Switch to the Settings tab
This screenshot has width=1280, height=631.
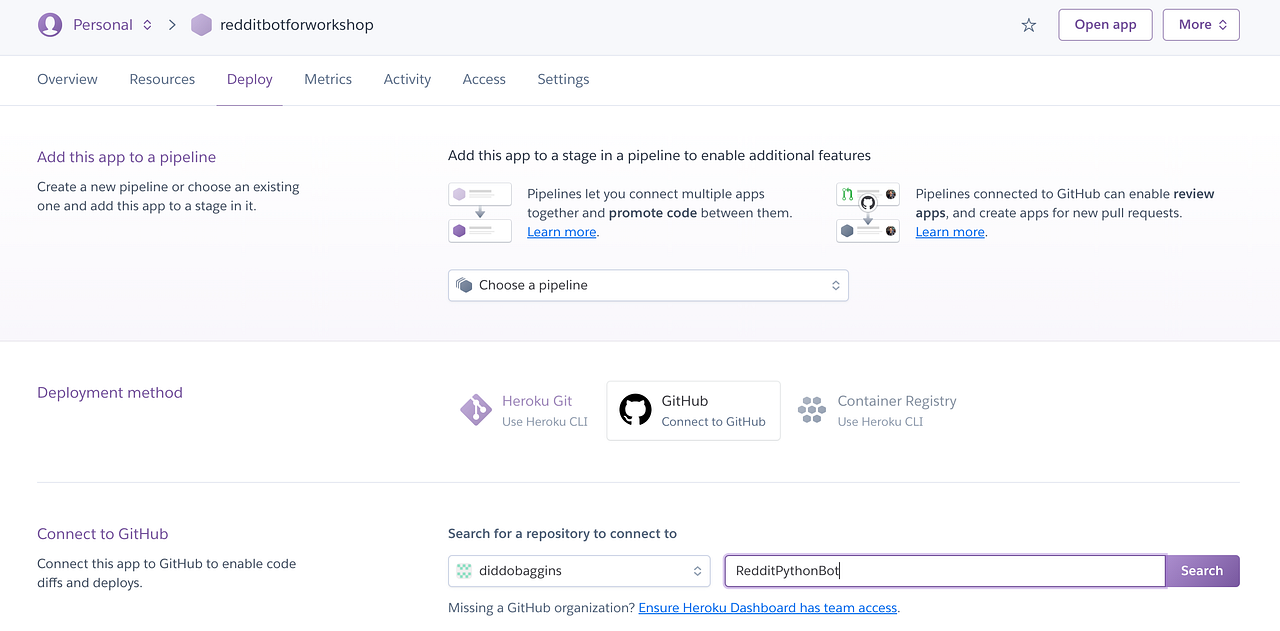tap(563, 79)
